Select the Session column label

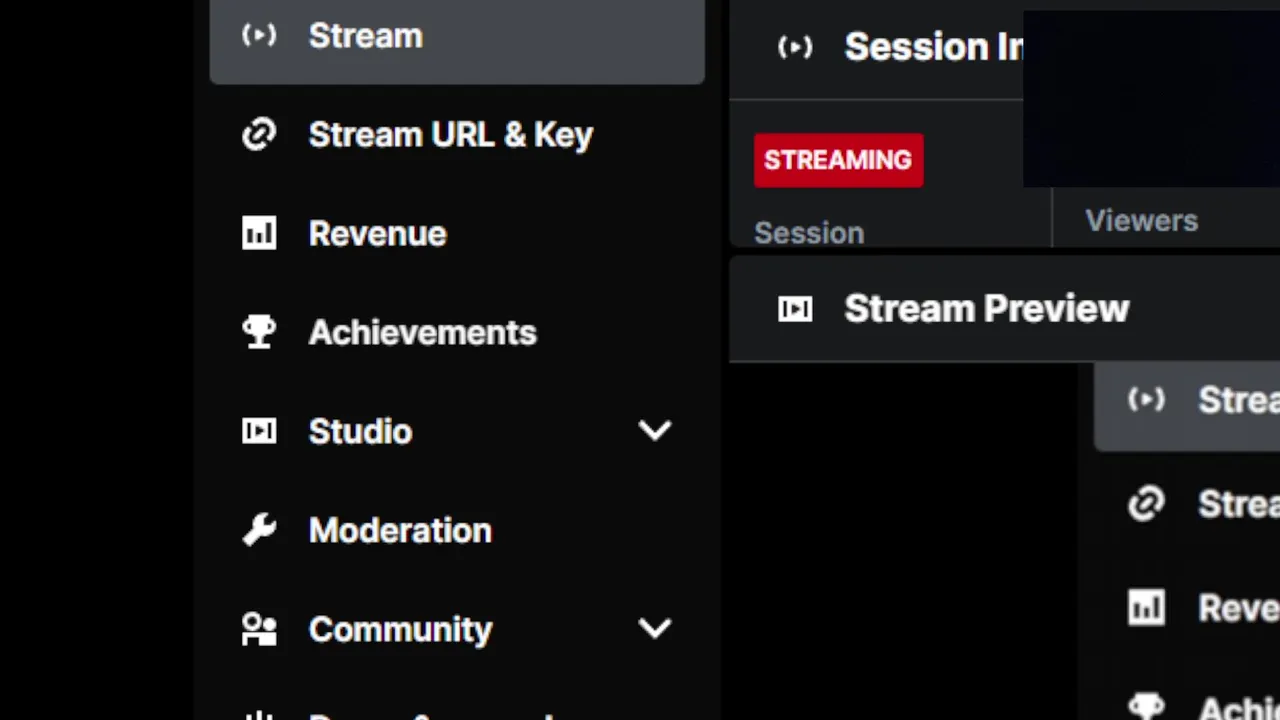click(809, 233)
